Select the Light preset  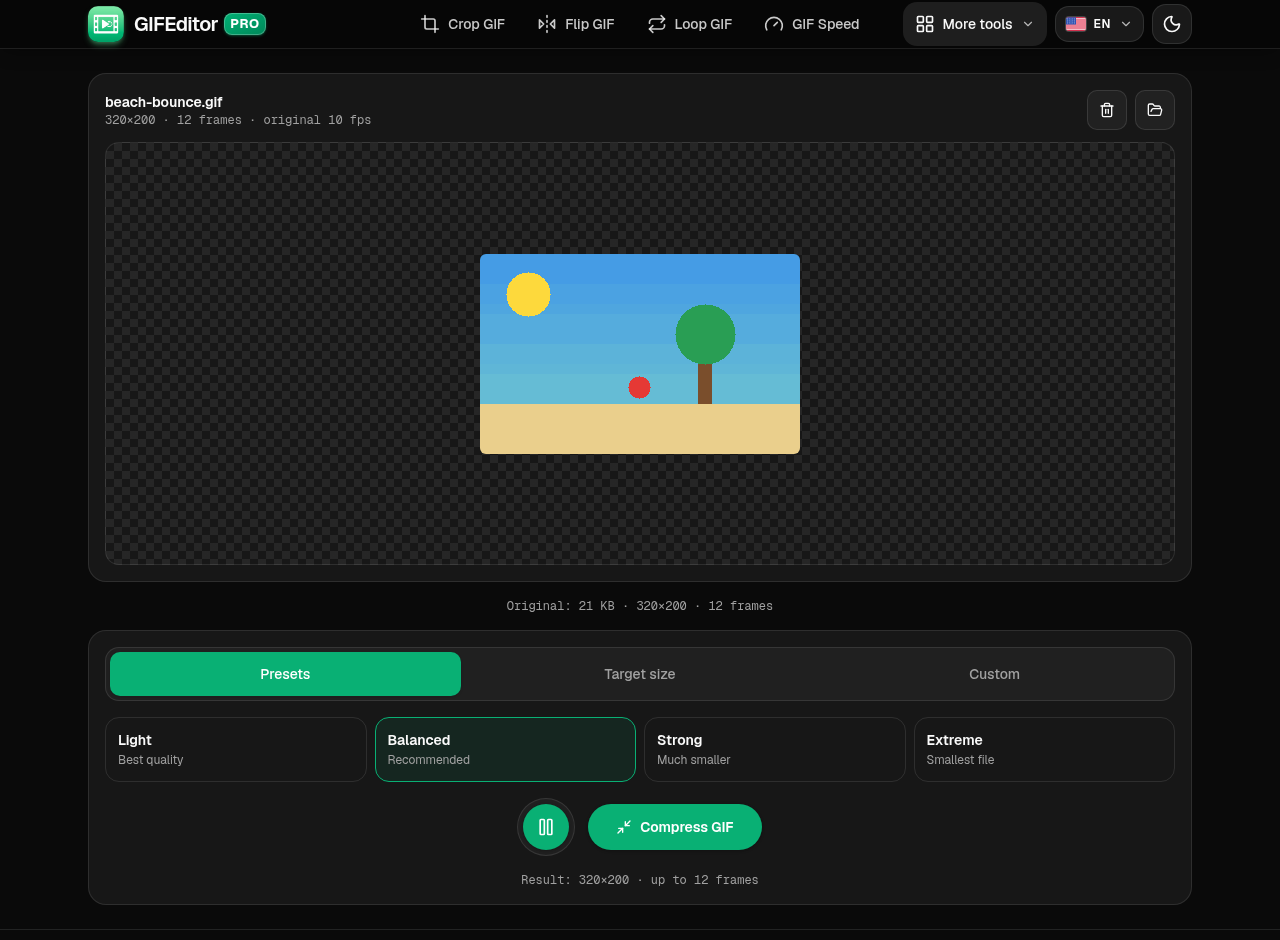pyautogui.click(x=236, y=749)
